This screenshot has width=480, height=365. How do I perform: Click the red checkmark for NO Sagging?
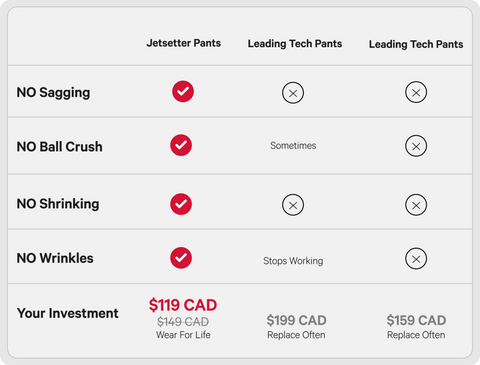tap(183, 91)
